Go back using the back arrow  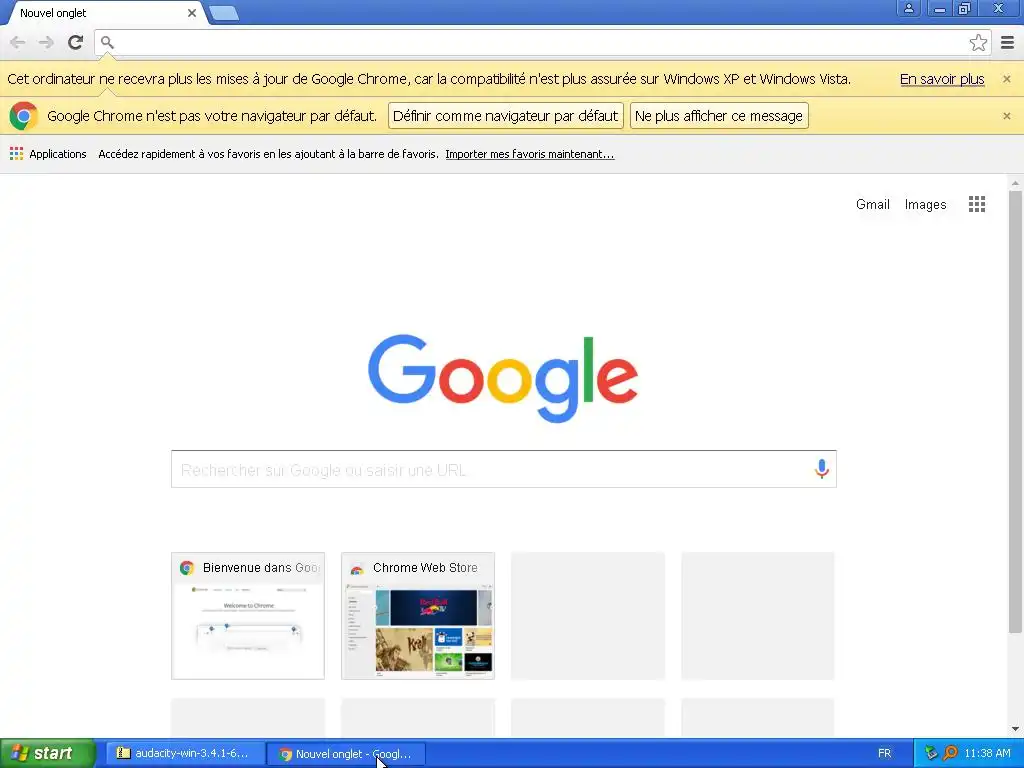point(18,43)
